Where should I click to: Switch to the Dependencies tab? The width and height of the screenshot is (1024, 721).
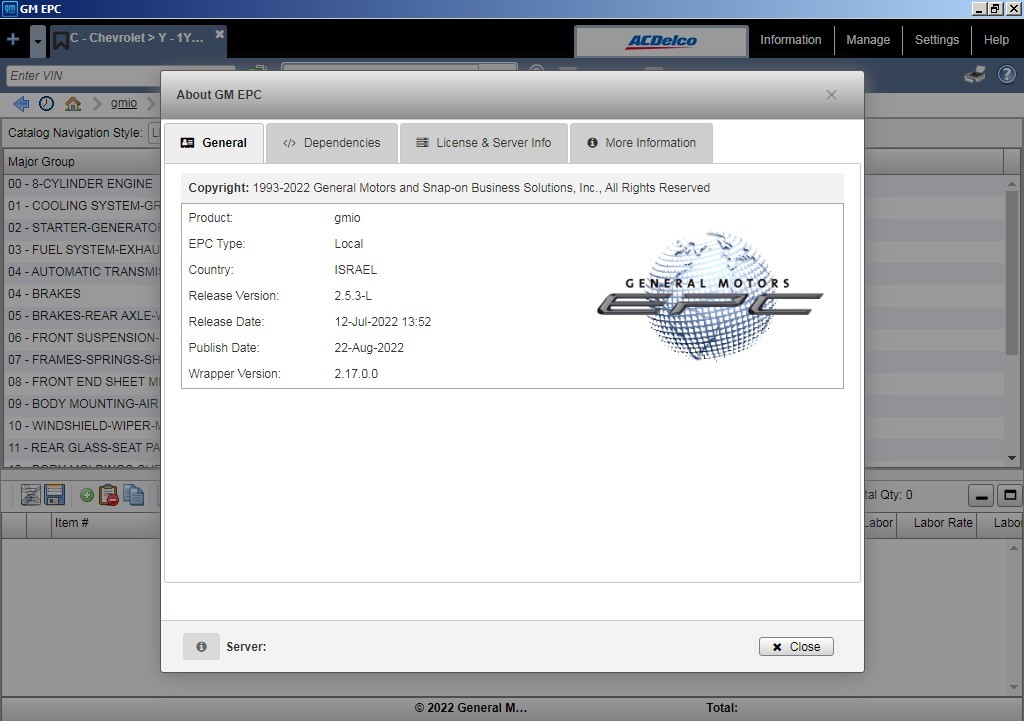(x=331, y=142)
